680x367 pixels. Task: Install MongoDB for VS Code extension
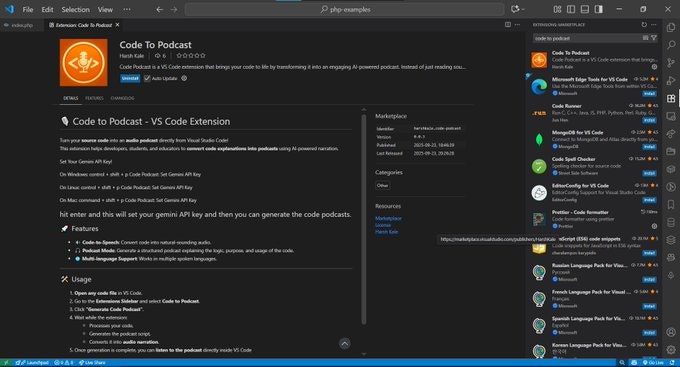click(649, 147)
